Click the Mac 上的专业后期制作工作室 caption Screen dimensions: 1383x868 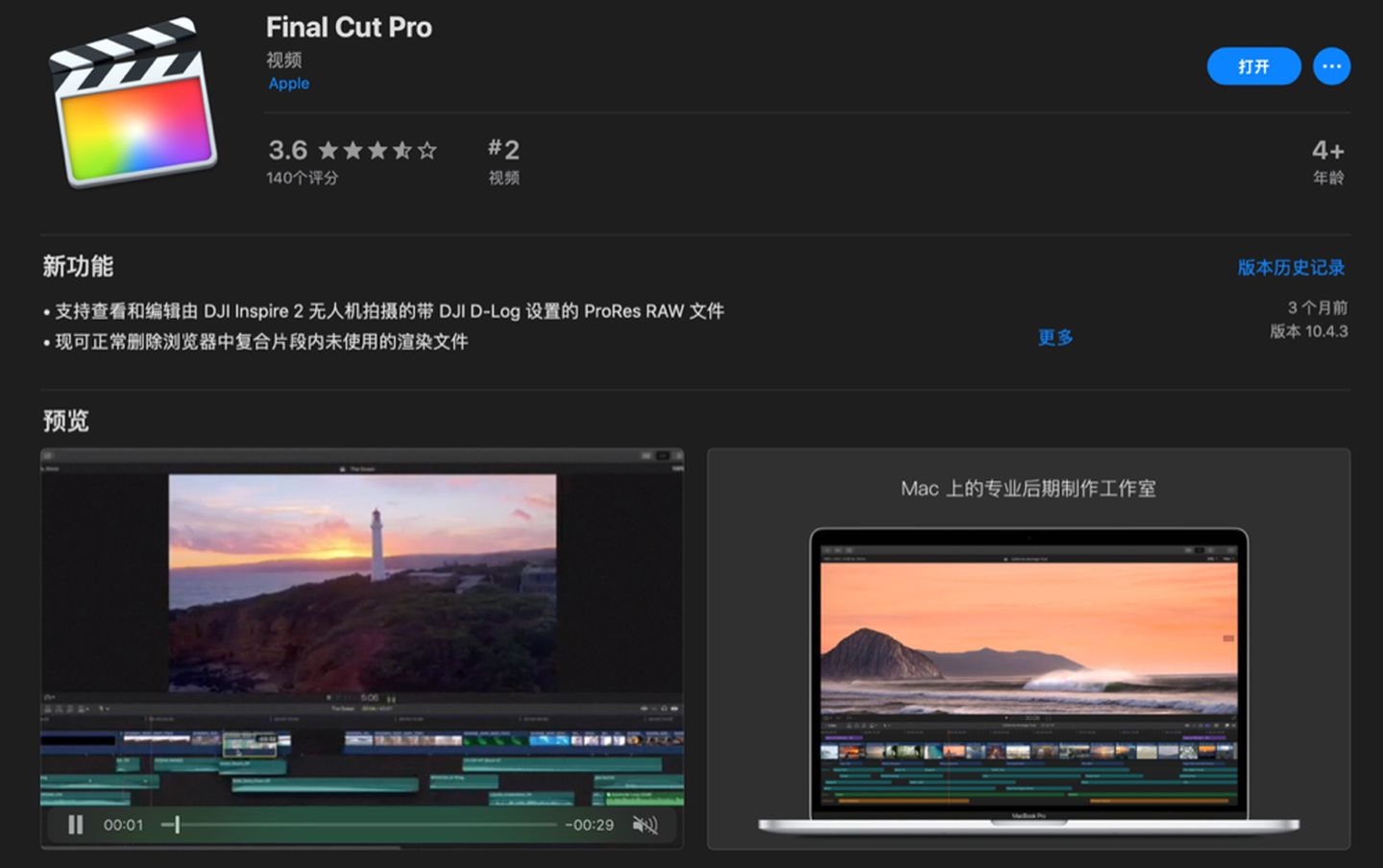point(1029,489)
